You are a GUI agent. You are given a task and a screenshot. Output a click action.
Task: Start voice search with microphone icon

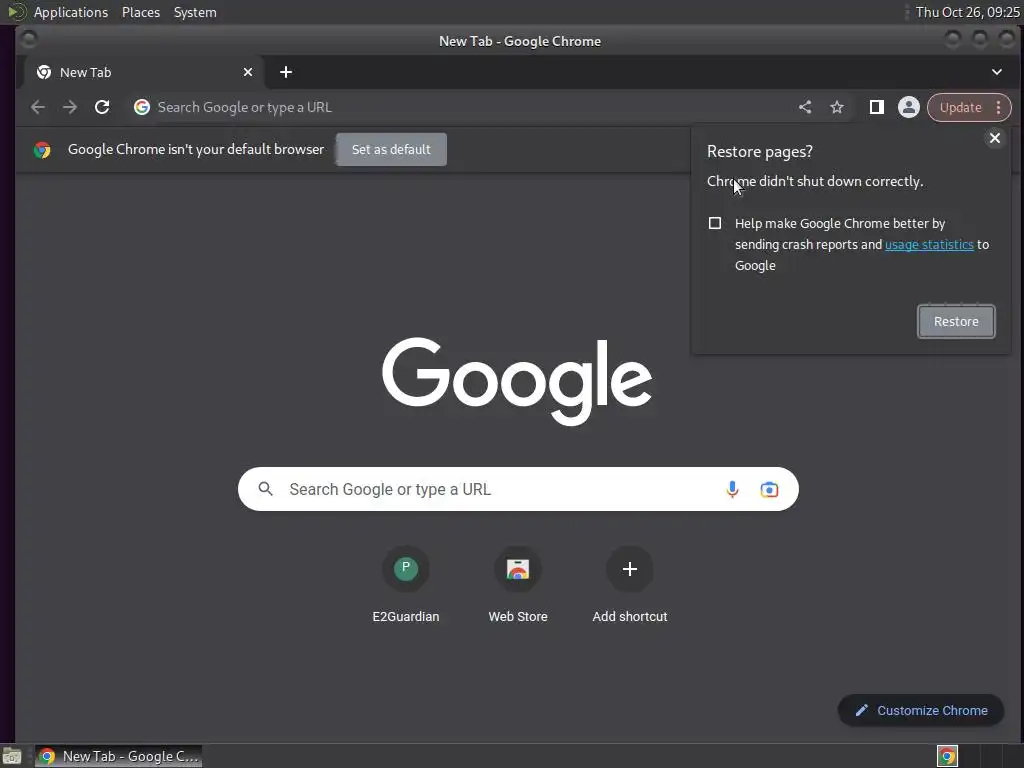[x=732, y=489]
